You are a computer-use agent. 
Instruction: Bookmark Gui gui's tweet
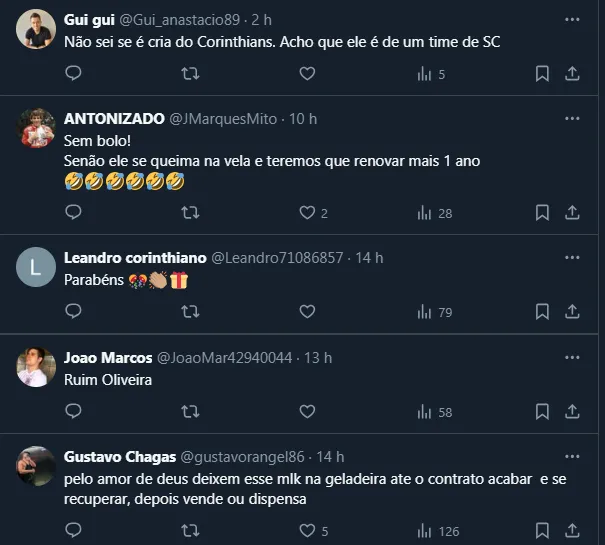tap(542, 73)
